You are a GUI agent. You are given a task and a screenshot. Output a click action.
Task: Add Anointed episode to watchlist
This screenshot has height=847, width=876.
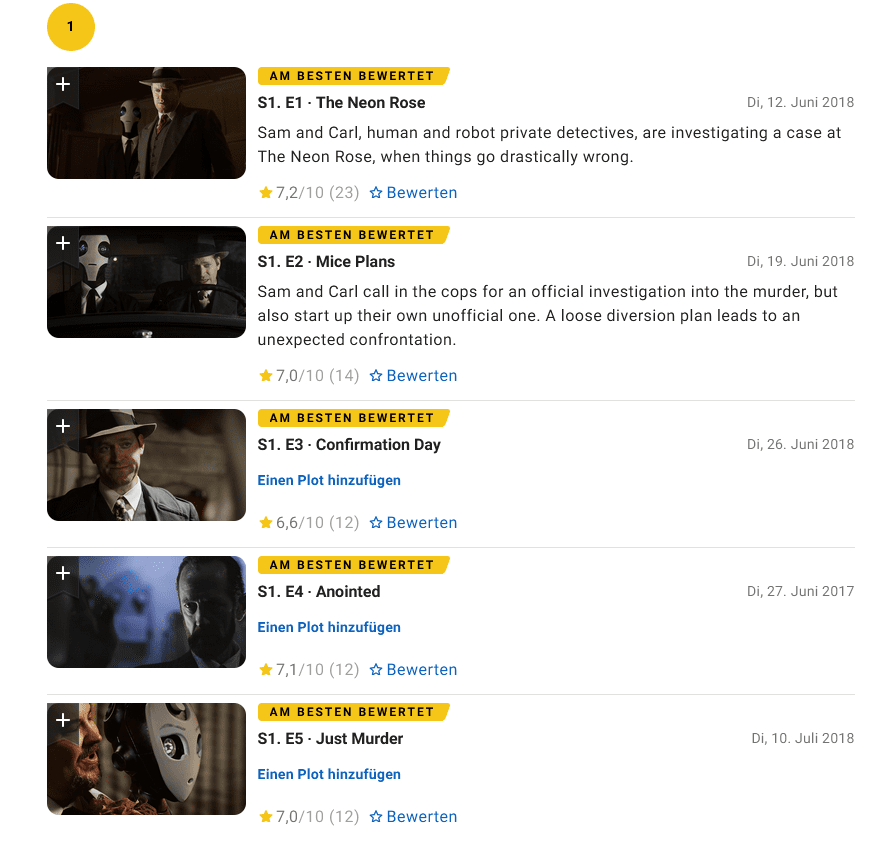(x=63, y=574)
